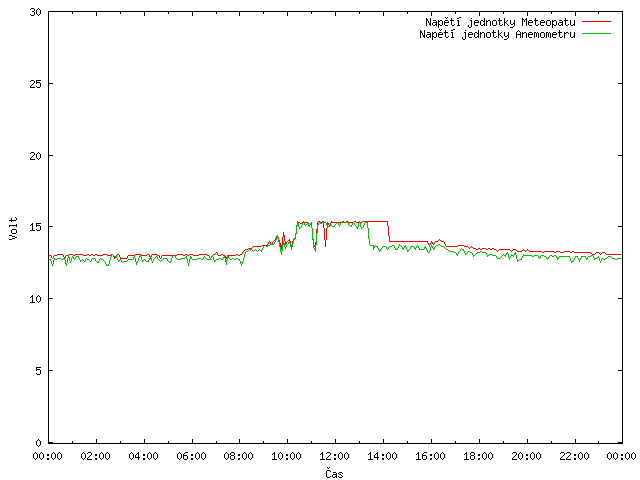Screen dimensions: 640x480
Task: Click the y-axis label 5
Action: tap(38, 371)
